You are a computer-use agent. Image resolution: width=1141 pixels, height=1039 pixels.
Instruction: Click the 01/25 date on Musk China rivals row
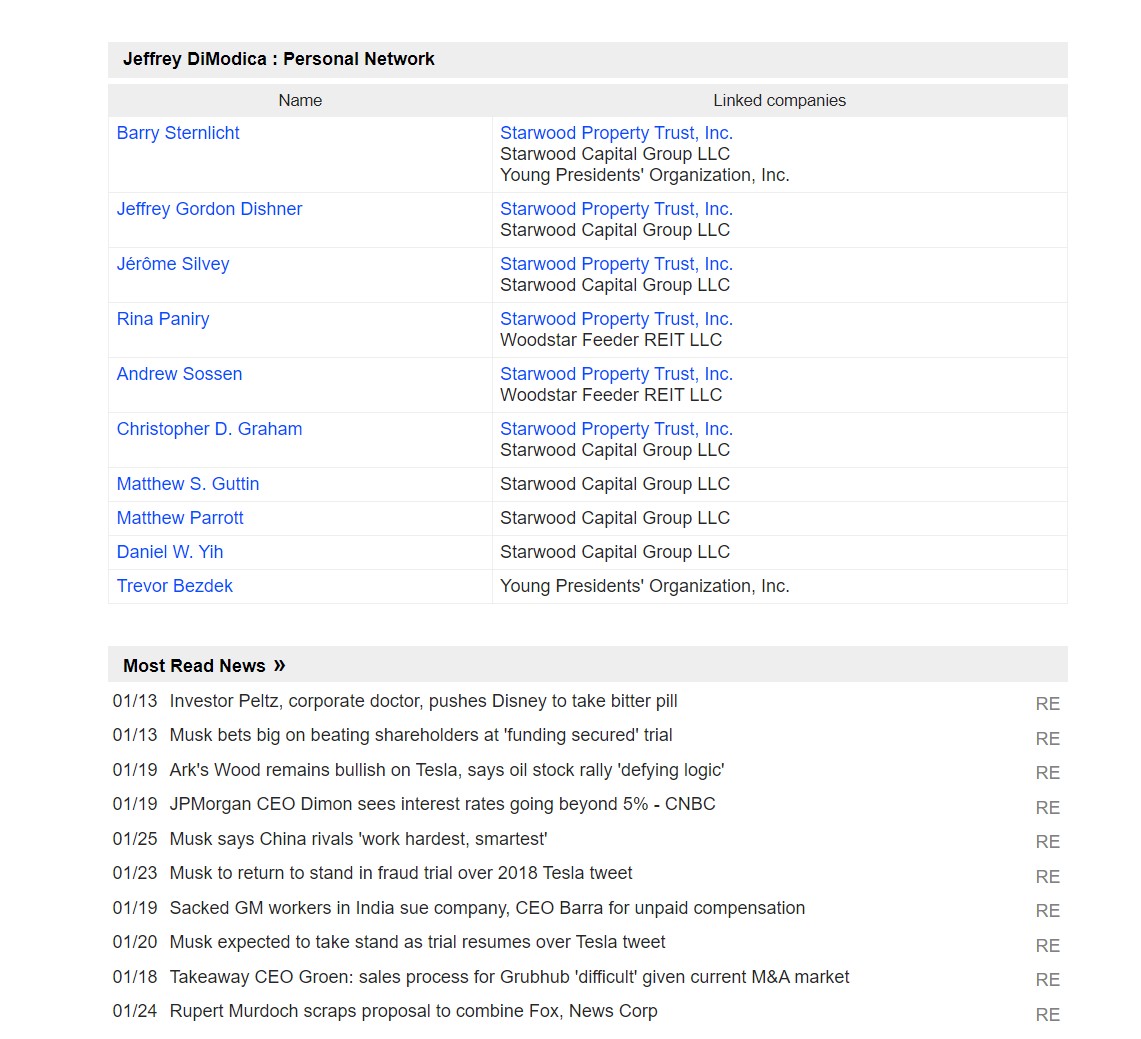(135, 840)
